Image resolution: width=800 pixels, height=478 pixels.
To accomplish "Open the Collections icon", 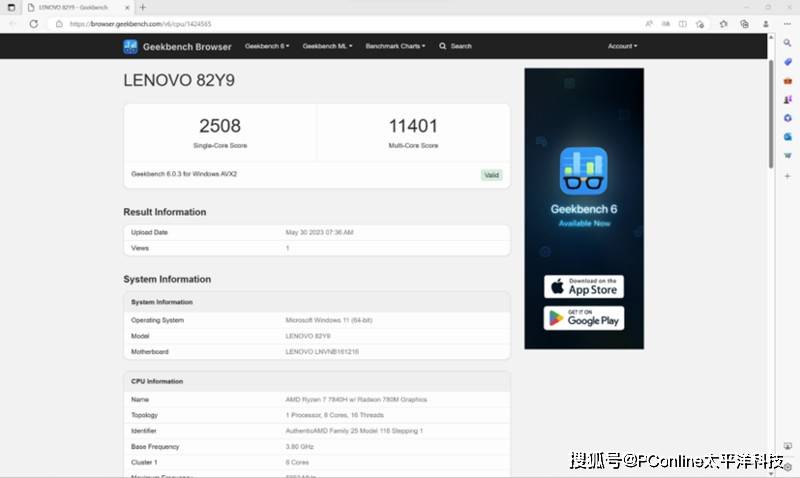I will click(744, 24).
